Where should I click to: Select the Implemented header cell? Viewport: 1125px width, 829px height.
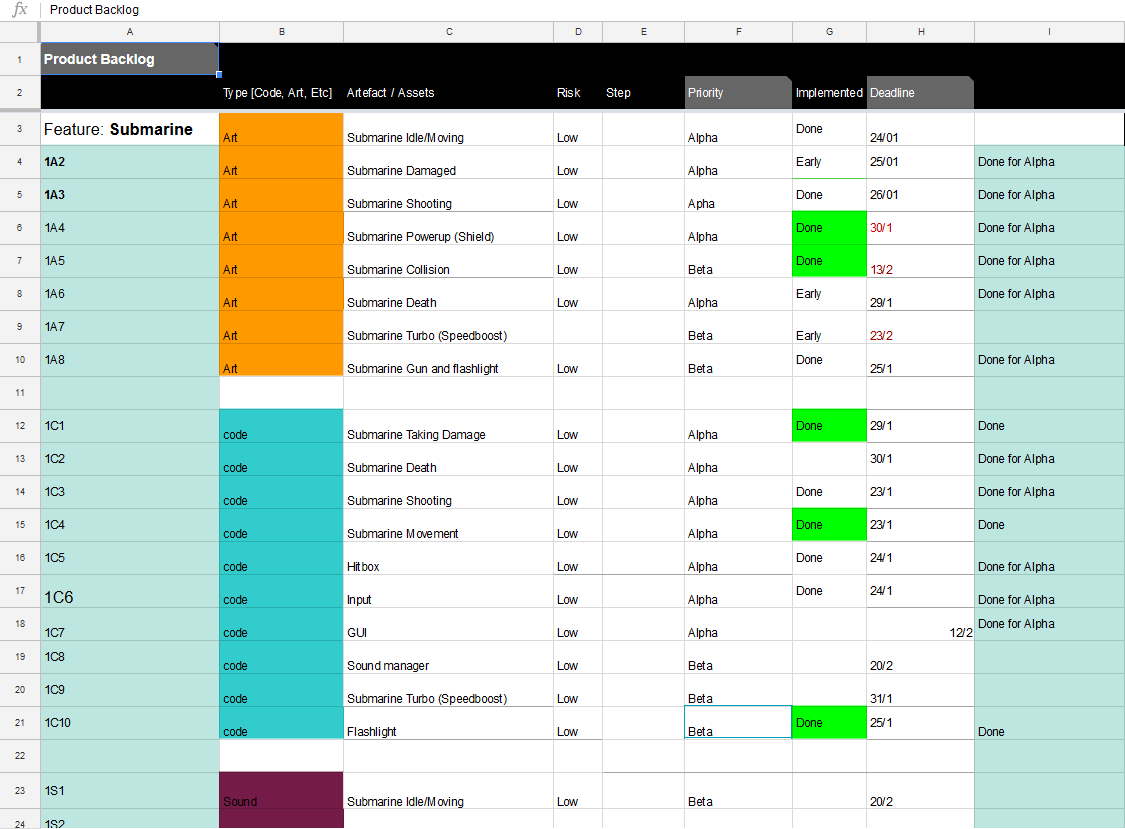[829, 92]
